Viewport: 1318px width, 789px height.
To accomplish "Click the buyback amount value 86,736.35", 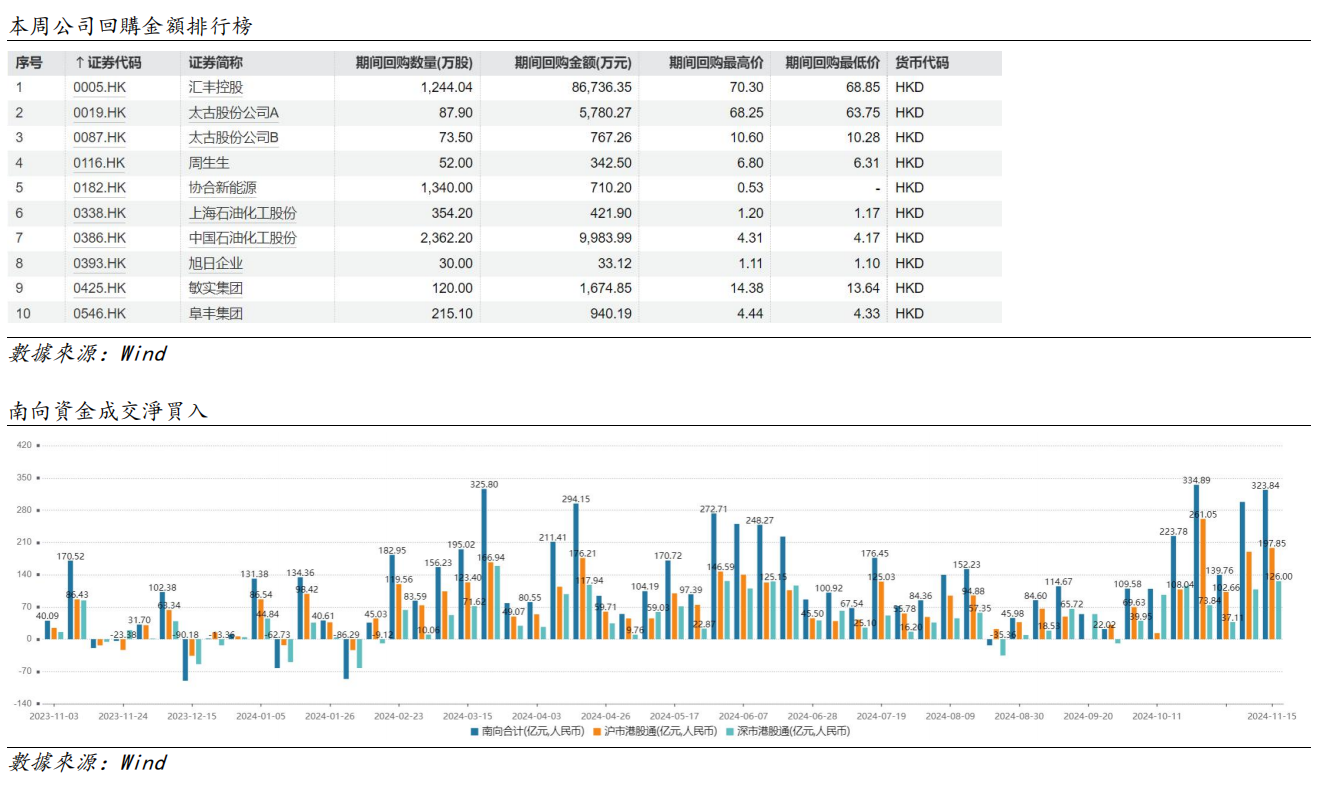I will (602, 88).
